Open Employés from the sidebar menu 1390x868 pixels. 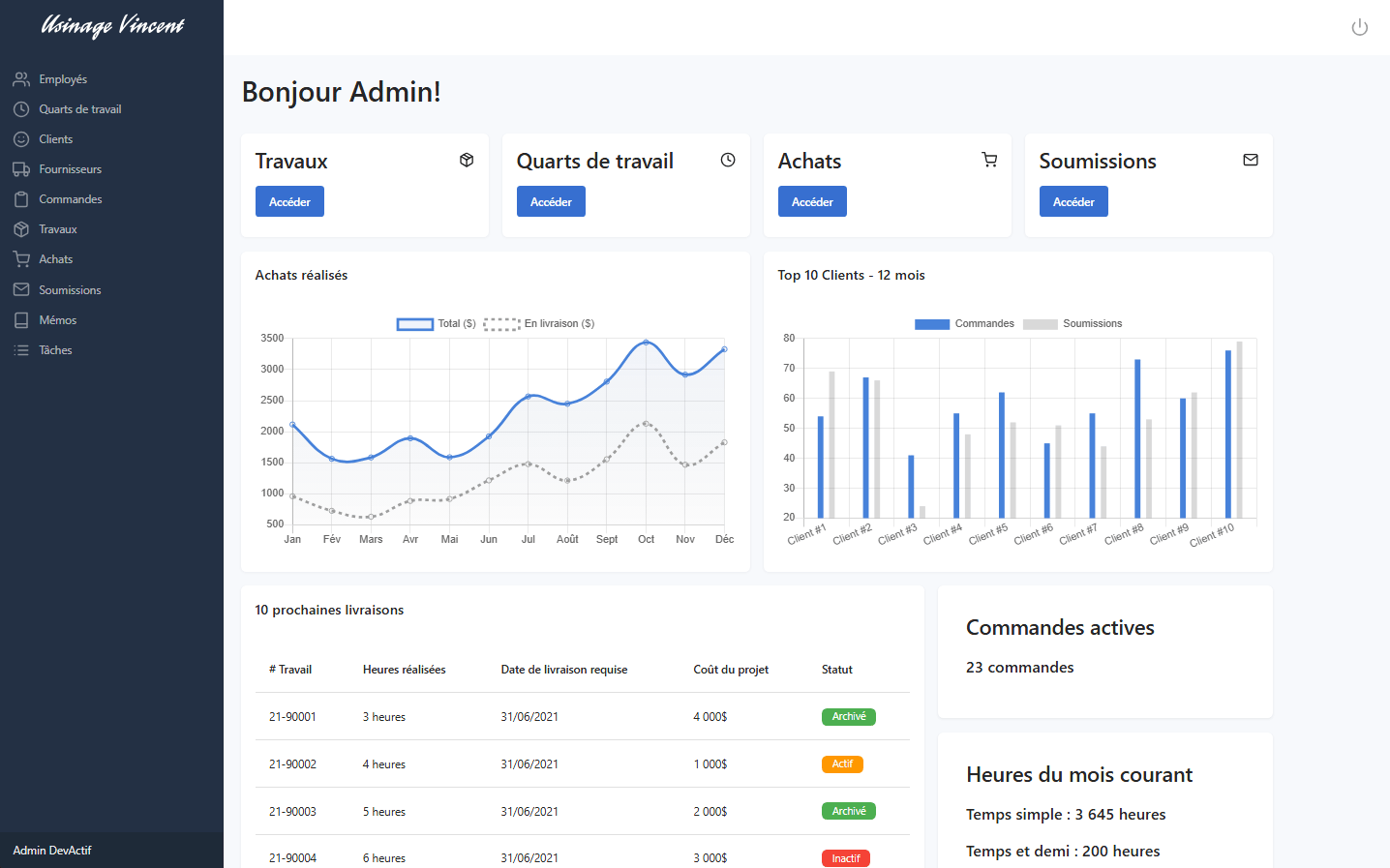(63, 79)
